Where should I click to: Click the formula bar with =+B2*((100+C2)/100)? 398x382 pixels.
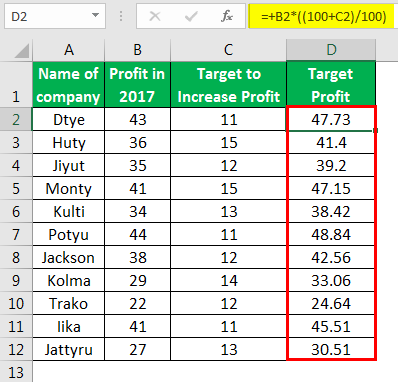click(323, 16)
